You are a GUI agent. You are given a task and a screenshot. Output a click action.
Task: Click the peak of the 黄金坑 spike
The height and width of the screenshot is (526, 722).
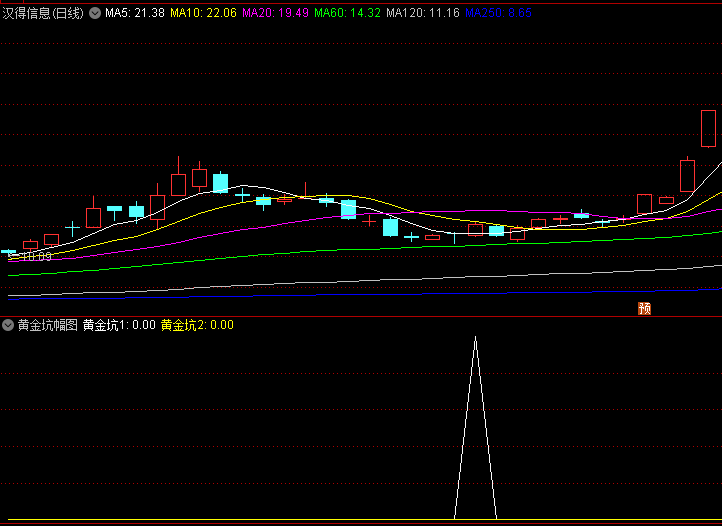(475, 340)
